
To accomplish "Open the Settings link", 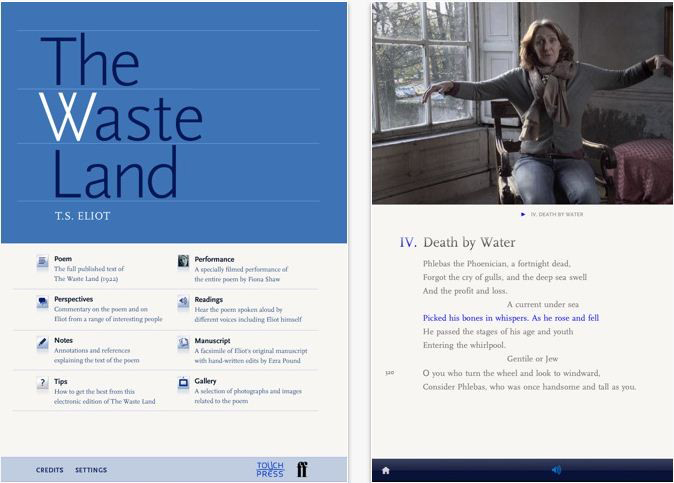I will [x=91, y=470].
